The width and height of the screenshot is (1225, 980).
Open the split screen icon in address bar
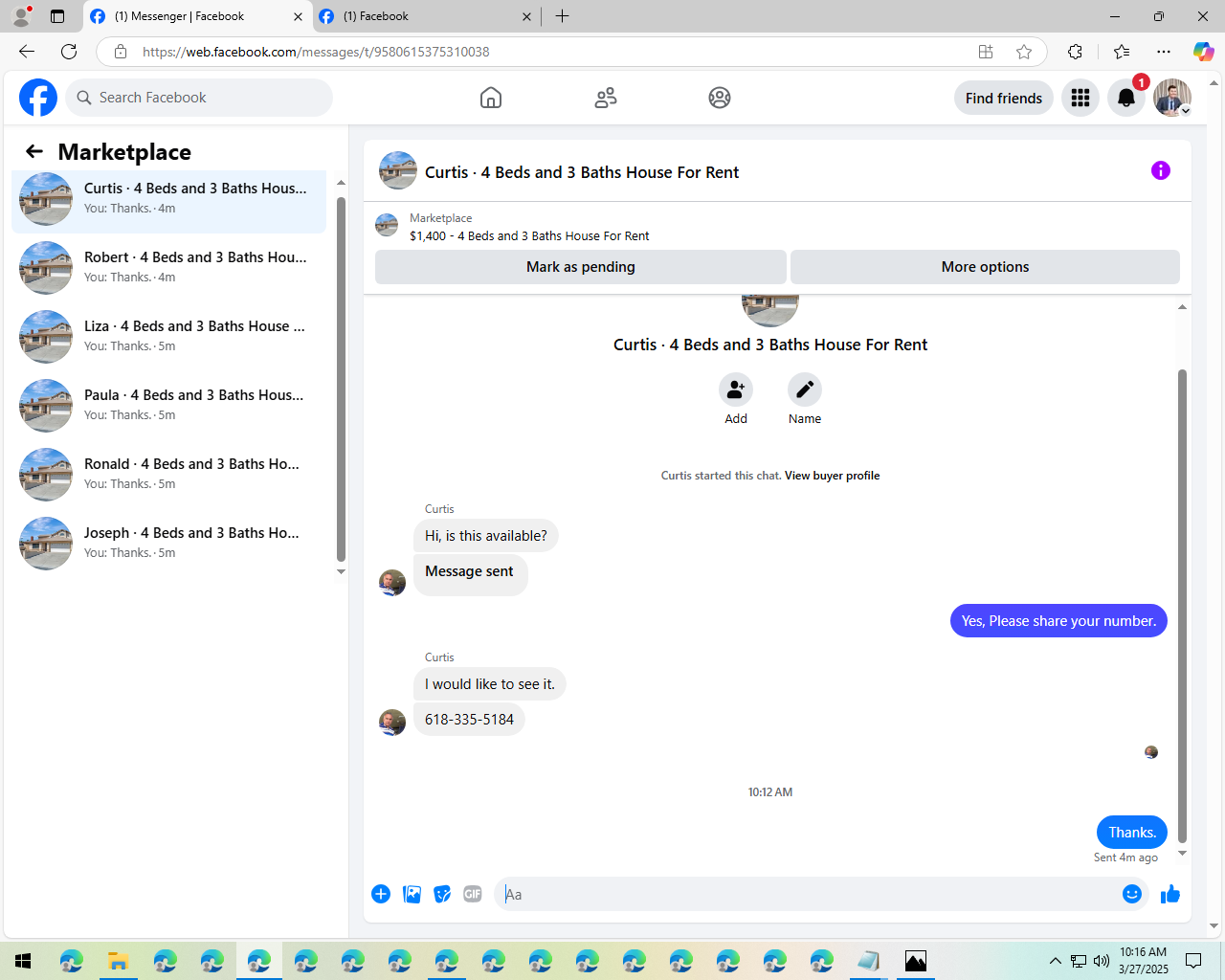(986, 52)
